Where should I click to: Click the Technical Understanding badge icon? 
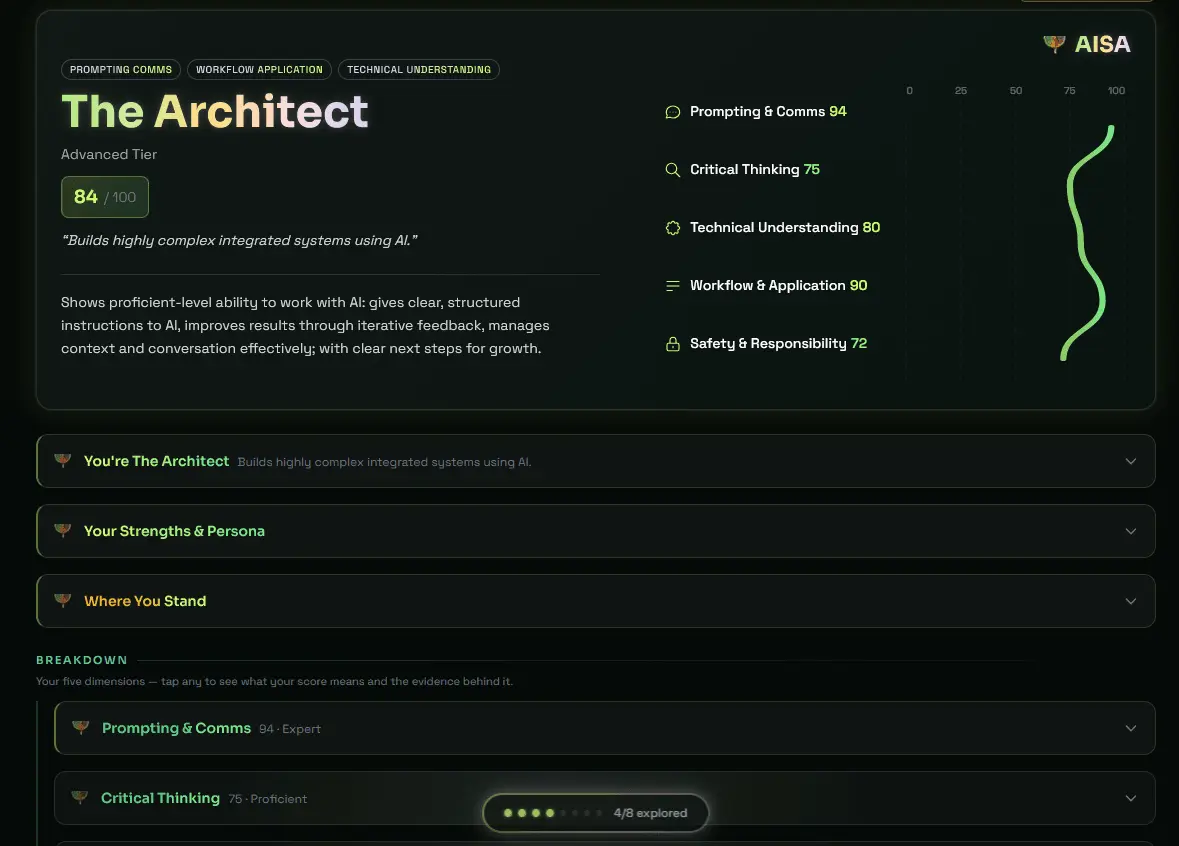click(x=673, y=228)
